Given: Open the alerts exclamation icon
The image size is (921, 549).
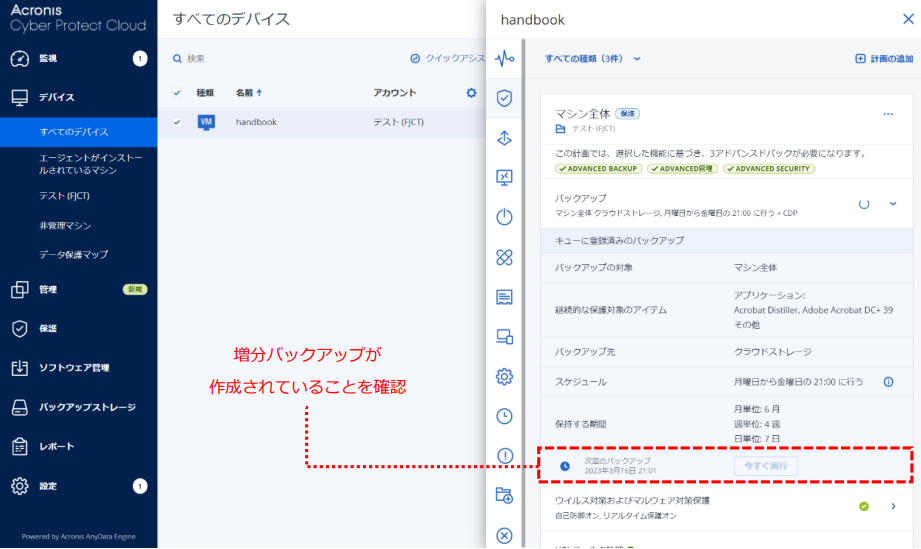Looking at the screenshot, I should tap(505, 456).
